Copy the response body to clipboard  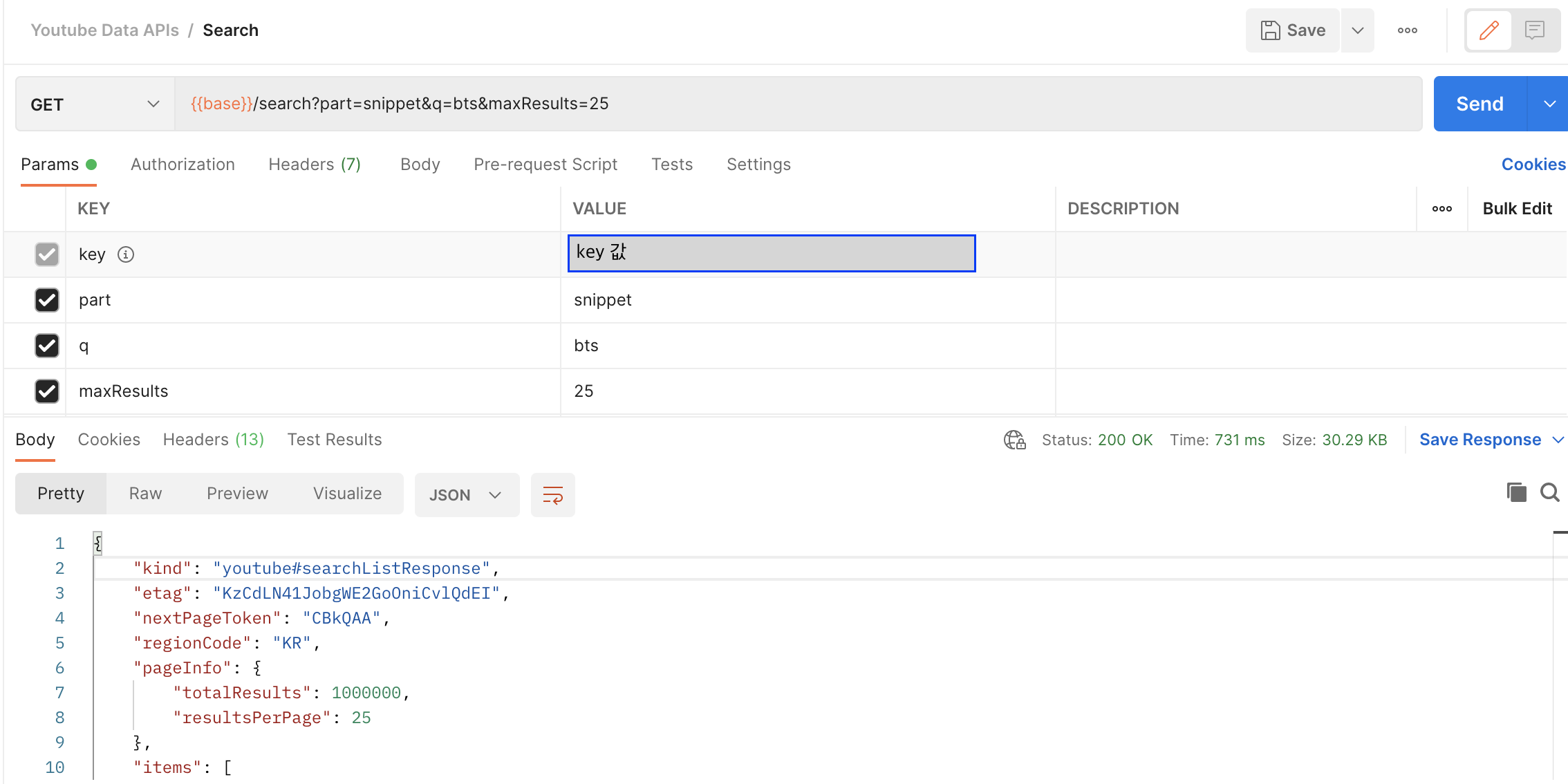pos(1516,492)
